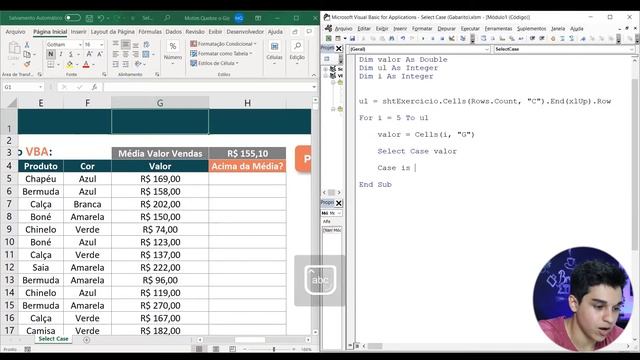
Task: Toggle Italic formatting
Action: point(60,54)
